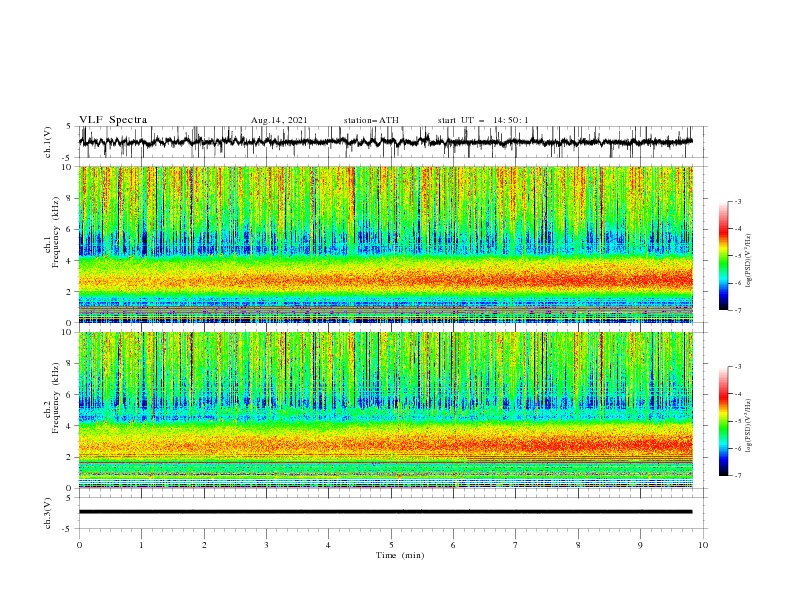Click the "-3" label on ch.2 colorbar
The image size is (792, 612).
(x=738, y=367)
